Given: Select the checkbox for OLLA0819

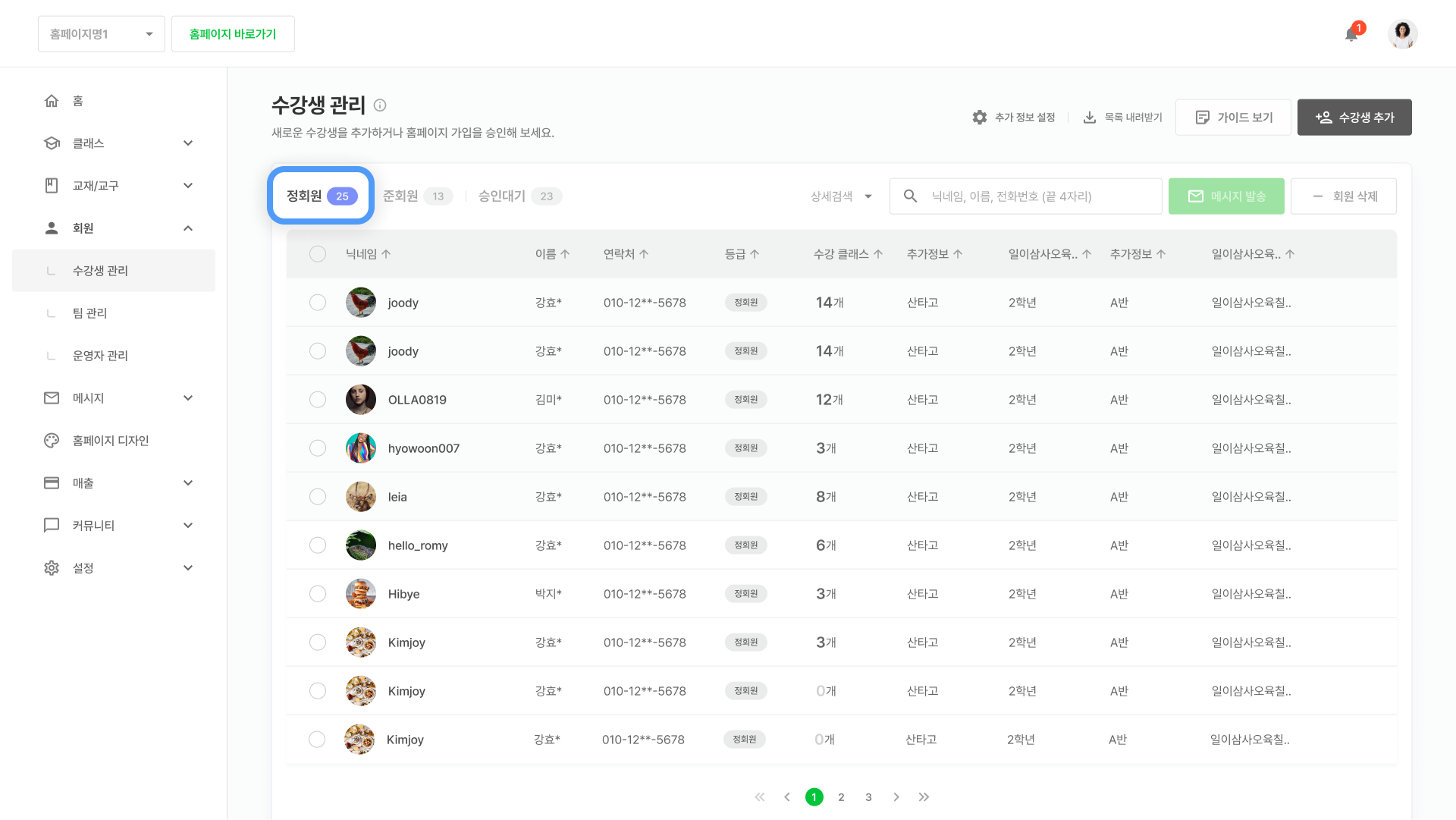Looking at the screenshot, I should [x=318, y=400].
